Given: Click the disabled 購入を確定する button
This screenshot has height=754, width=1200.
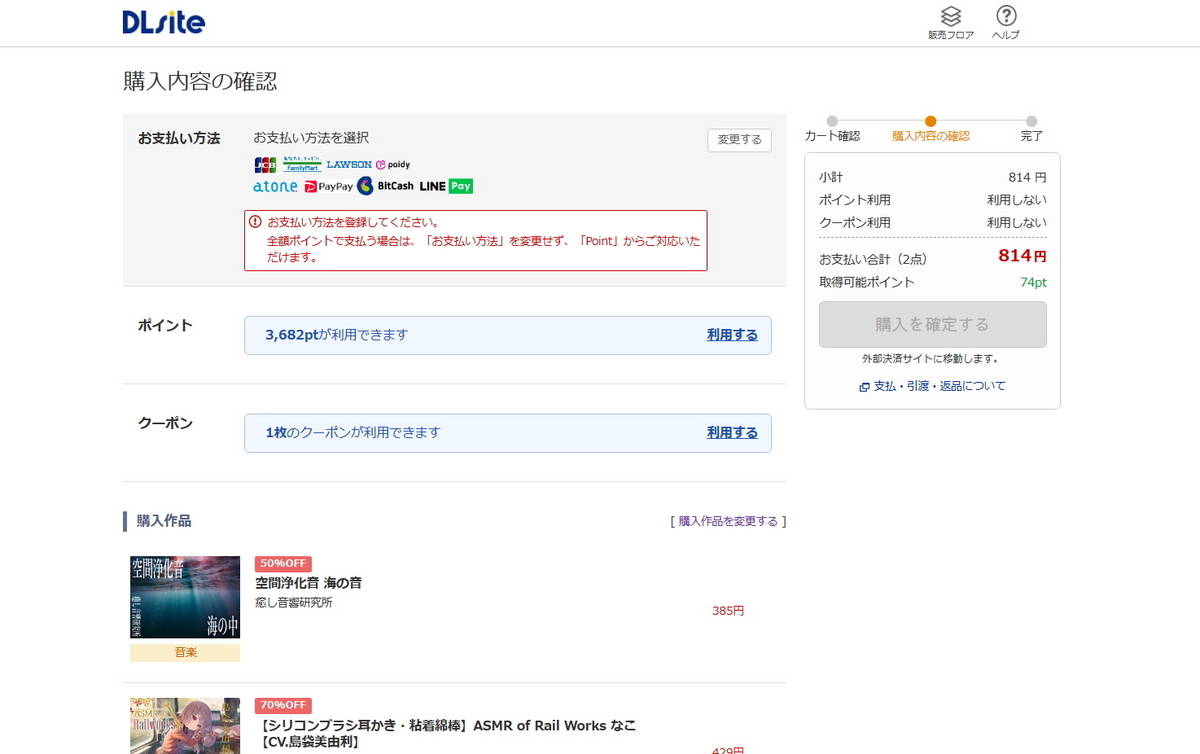Looking at the screenshot, I should (x=931, y=324).
